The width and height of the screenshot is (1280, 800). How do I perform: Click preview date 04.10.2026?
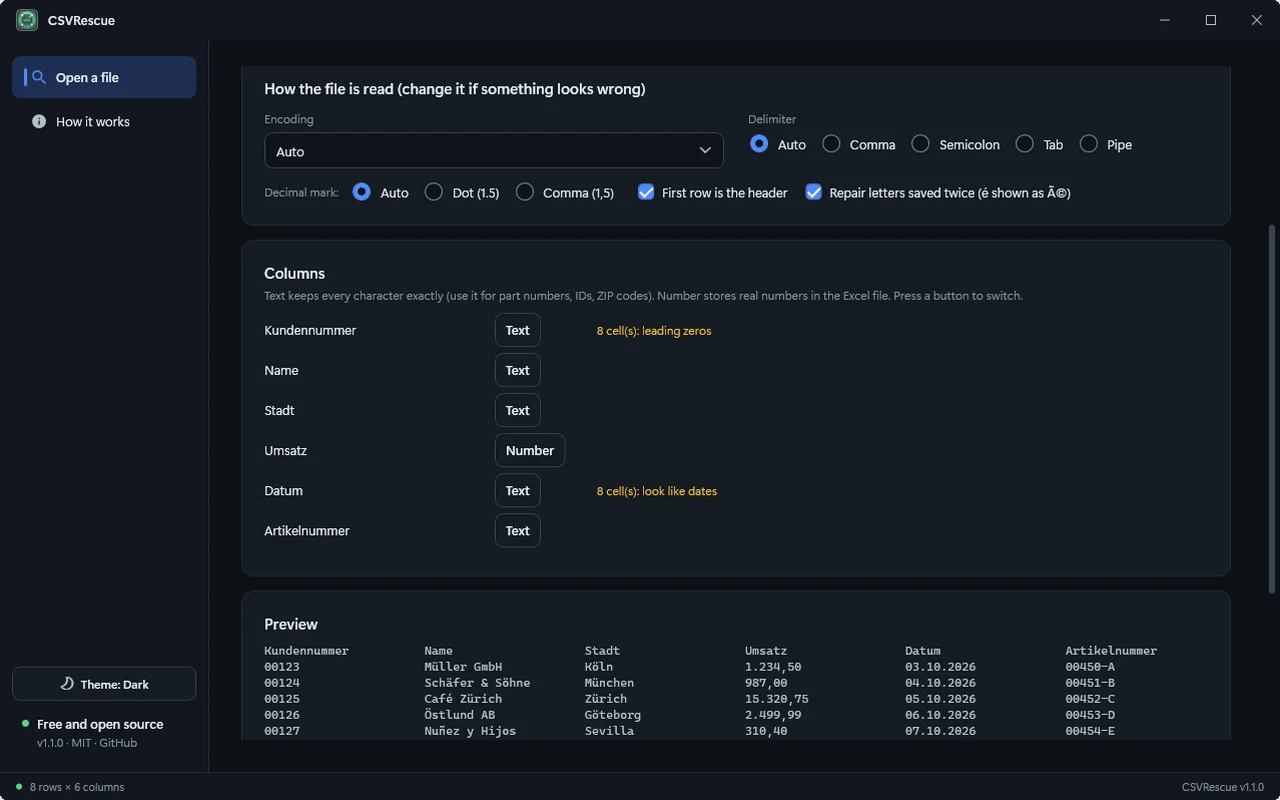pos(941,683)
